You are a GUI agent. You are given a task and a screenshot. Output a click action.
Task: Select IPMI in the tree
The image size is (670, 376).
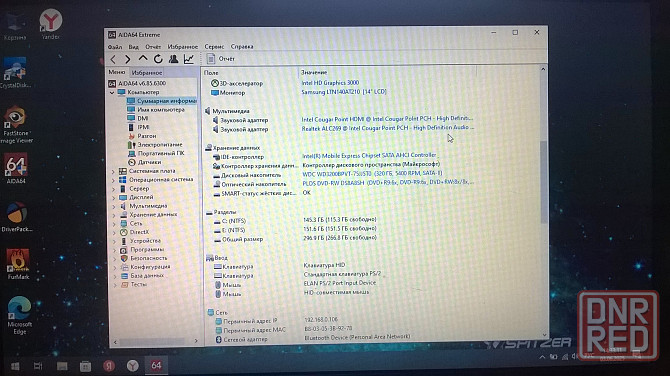pyautogui.click(x=138, y=127)
